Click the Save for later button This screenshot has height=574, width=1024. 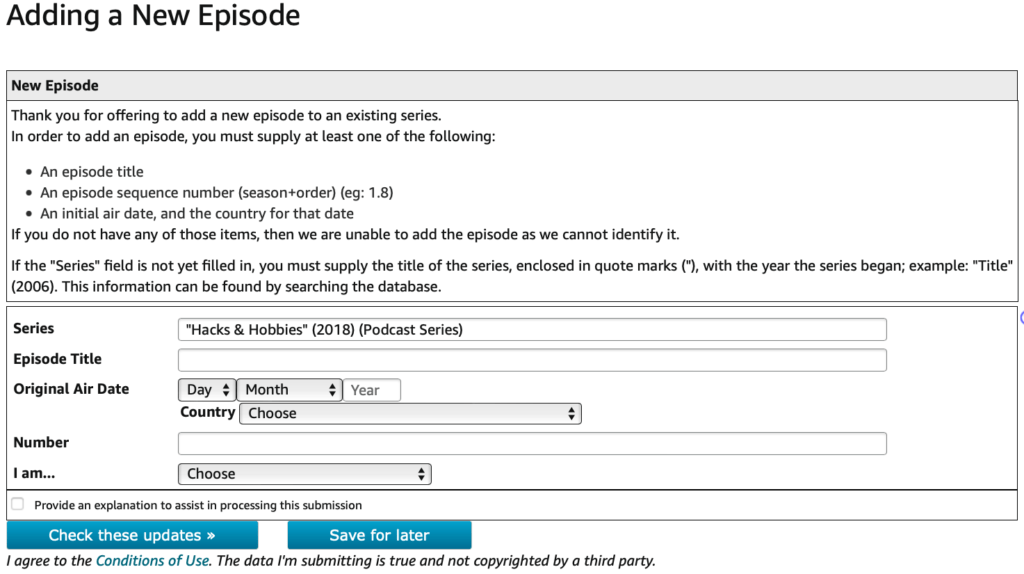point(379,535)
